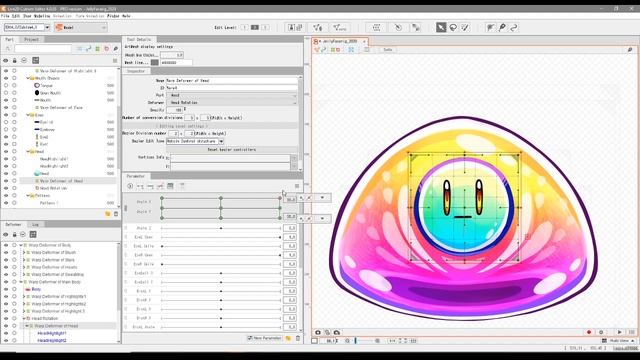The width and height of the screenshot is (640, 360).
Task: Click the automatic mesh generator icon
Action: (340, 27)
